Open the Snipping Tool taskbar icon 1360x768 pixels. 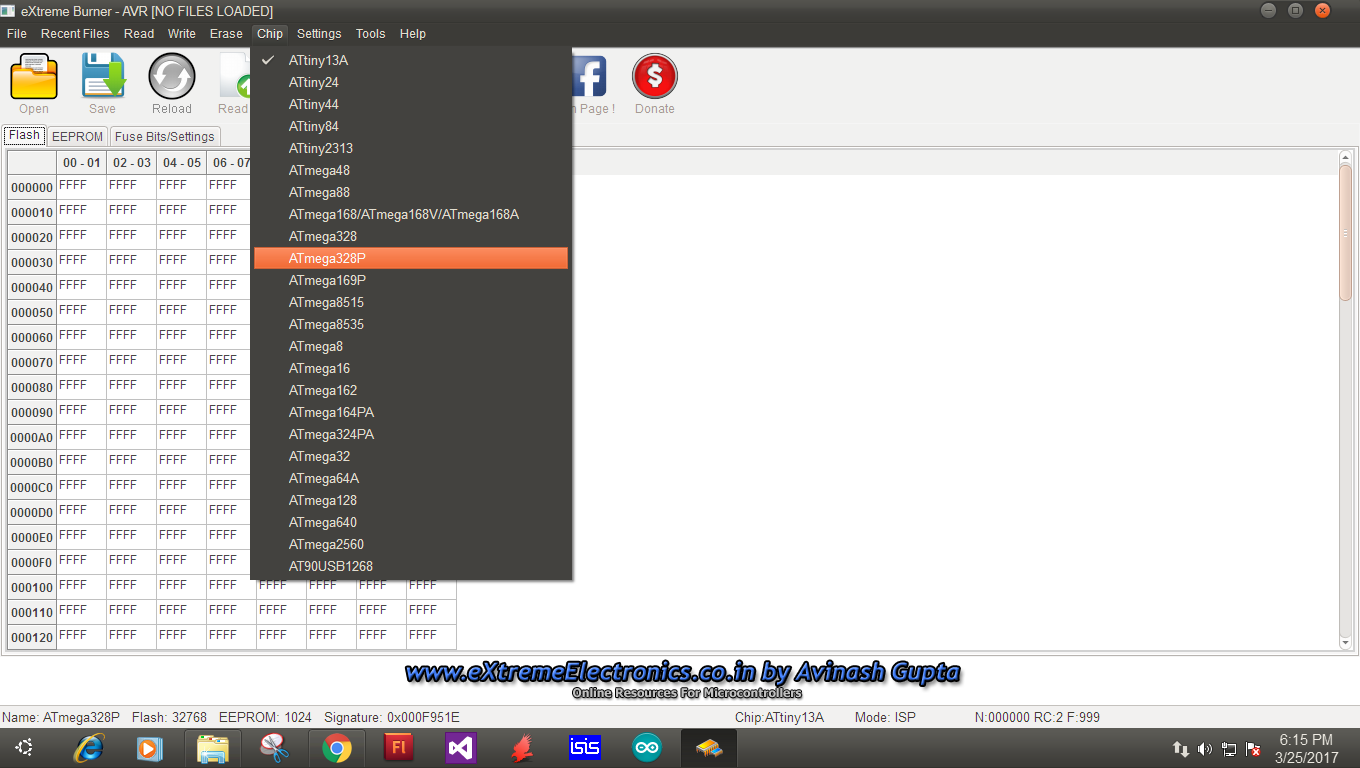click(x=274, y=748)
